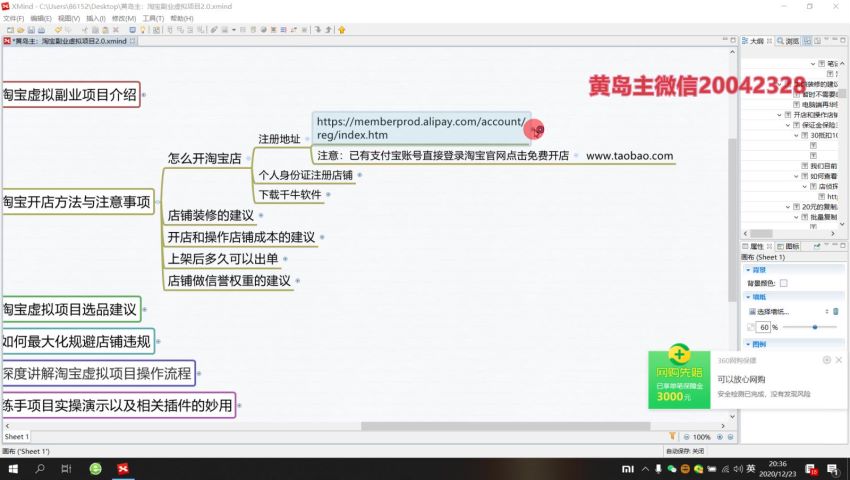Close the 360网购保镖 popup

[839, 360]
